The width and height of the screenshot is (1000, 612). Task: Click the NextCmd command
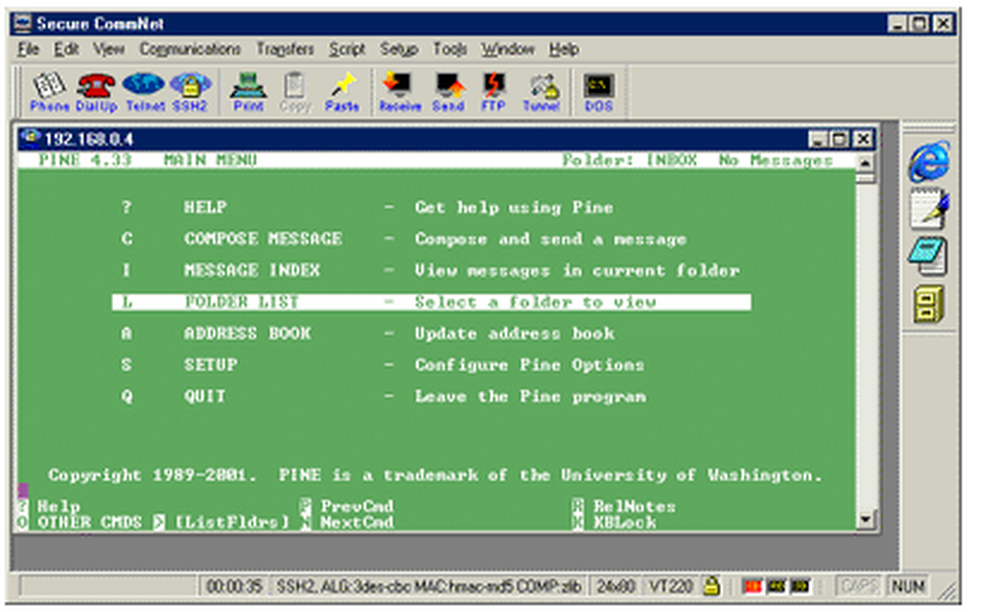click(357, 522)
